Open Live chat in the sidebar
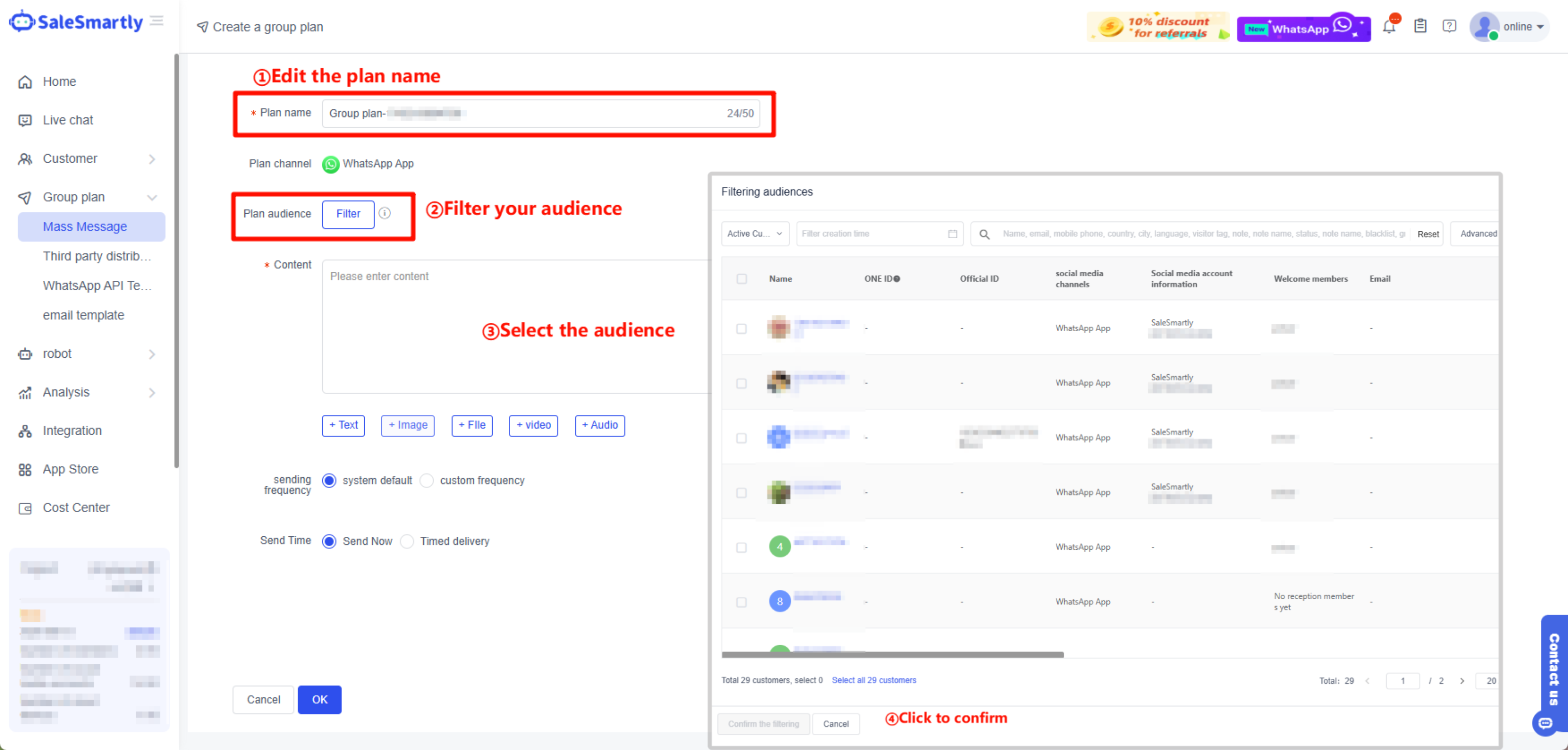The height and width of the screenshot is (750, 1568). (x=68, y=120)
